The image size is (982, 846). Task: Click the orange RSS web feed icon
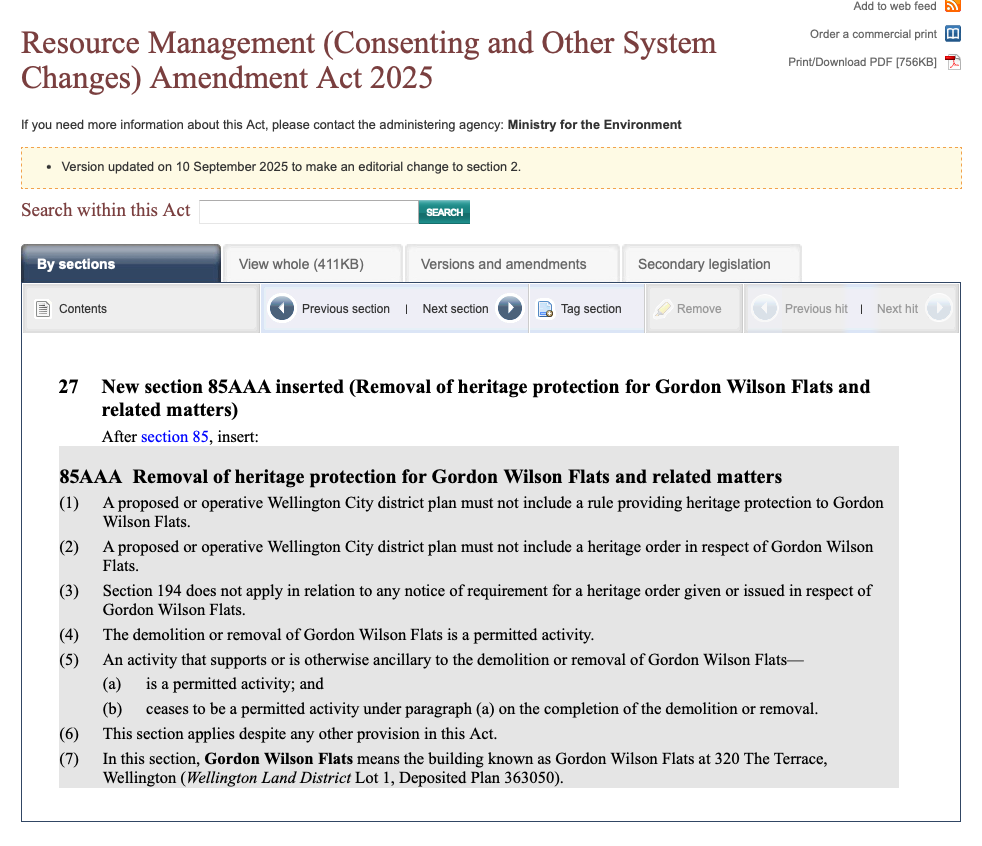[953, 6]
